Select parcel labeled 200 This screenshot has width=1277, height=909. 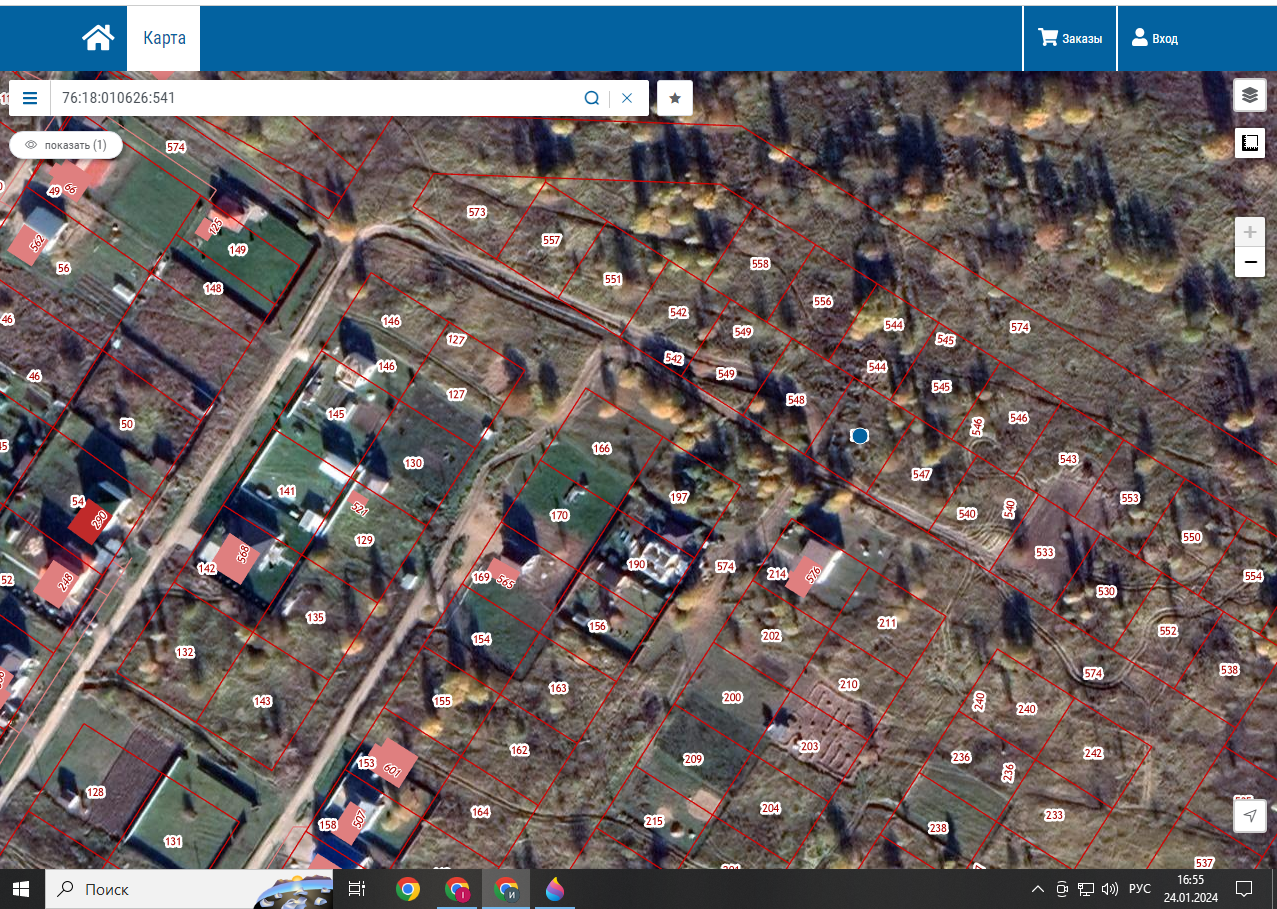pos(733,697)
